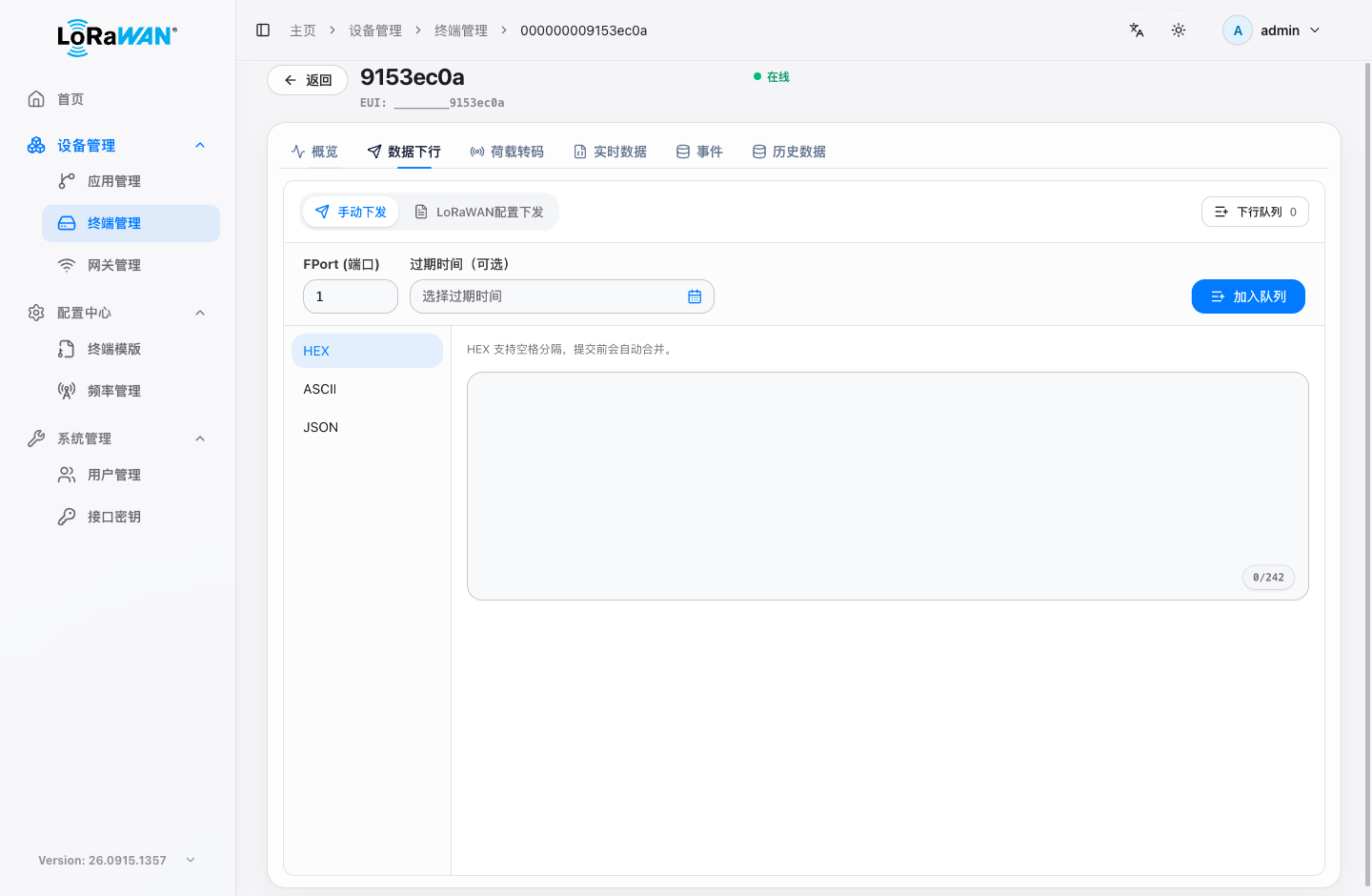Expand the Version dropdown chevron

pyautogui.click(x=191, y=860)
